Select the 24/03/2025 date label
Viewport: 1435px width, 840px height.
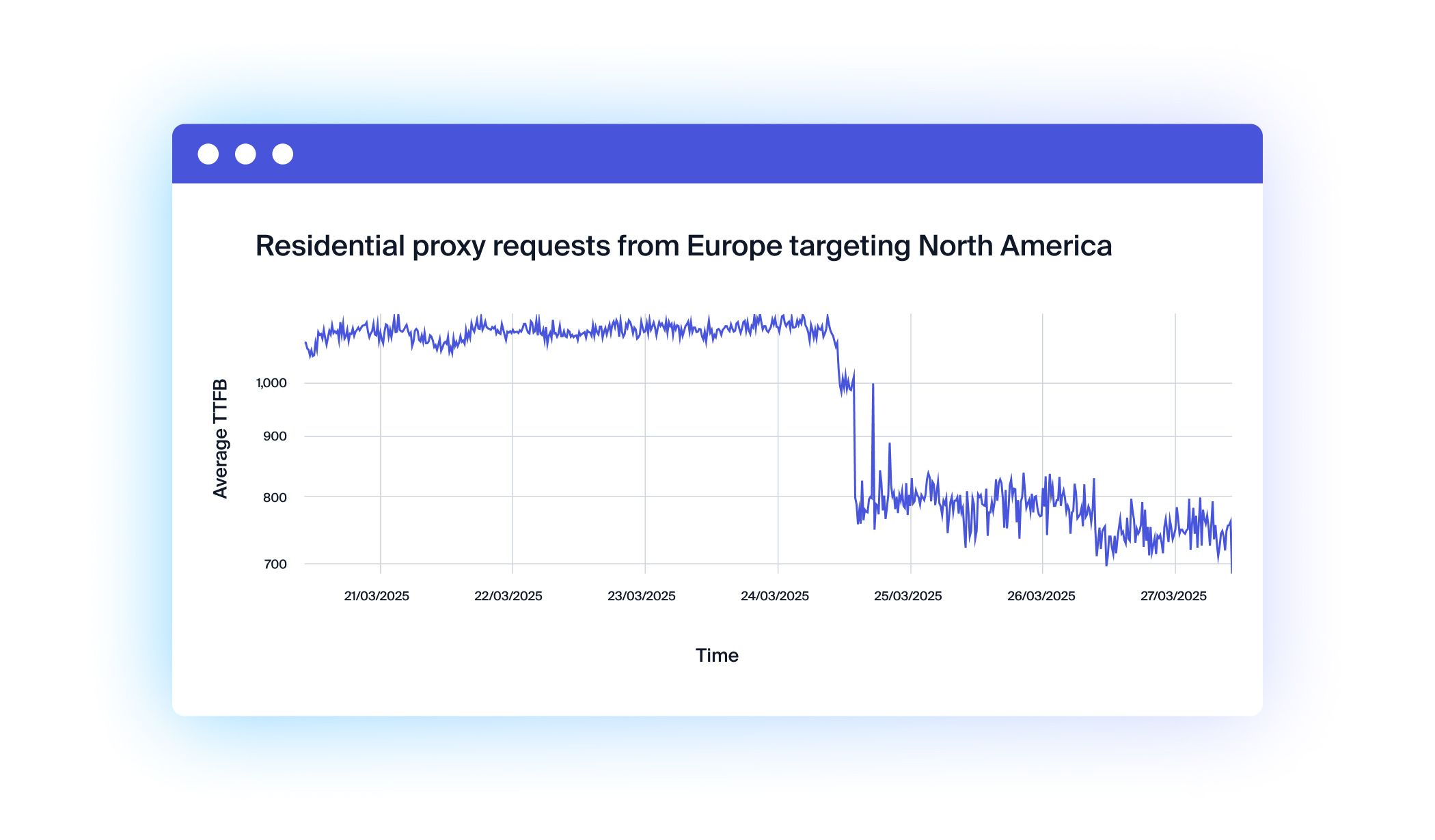tap(775, 596)
